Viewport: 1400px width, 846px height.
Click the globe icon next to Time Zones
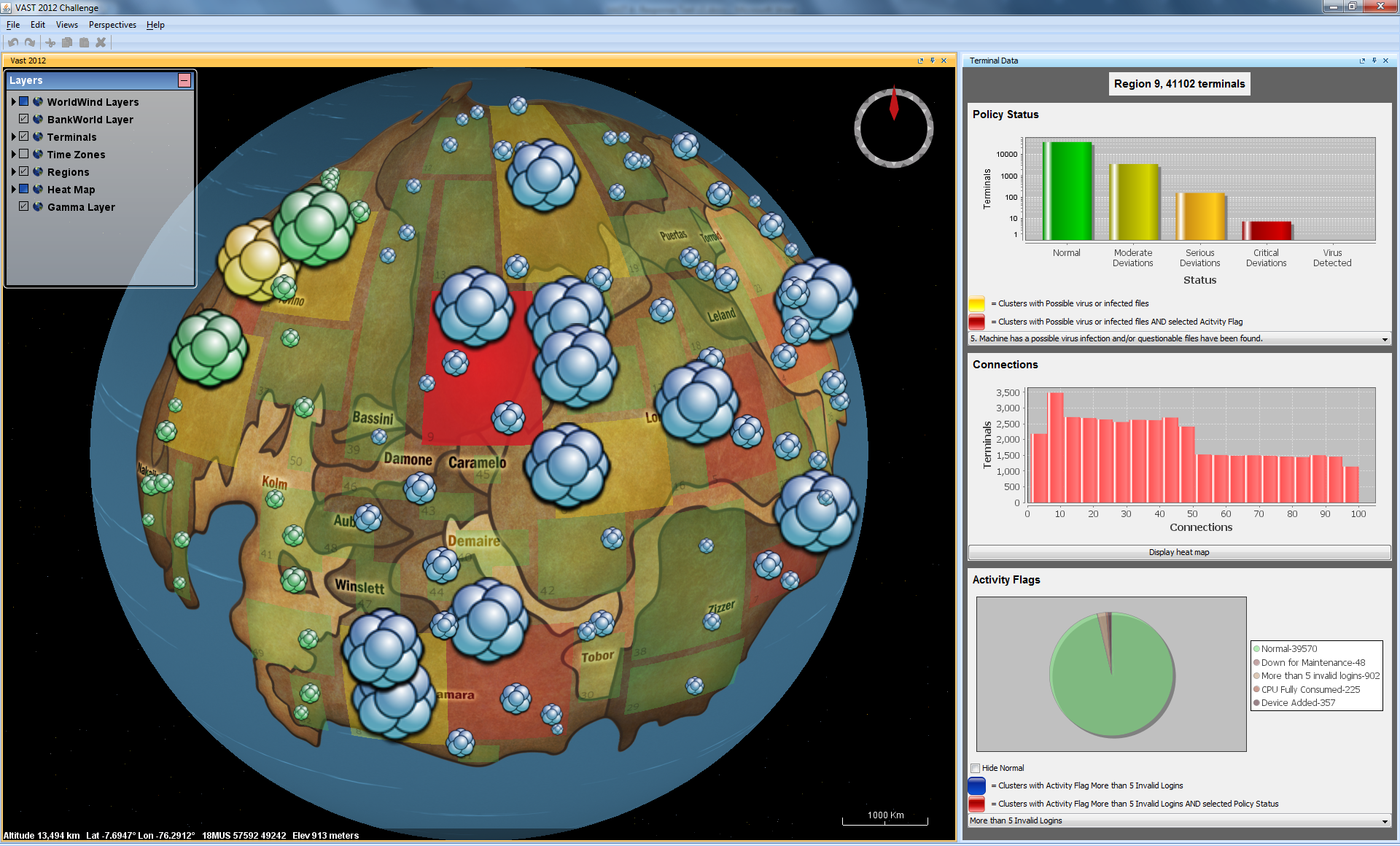38,154
